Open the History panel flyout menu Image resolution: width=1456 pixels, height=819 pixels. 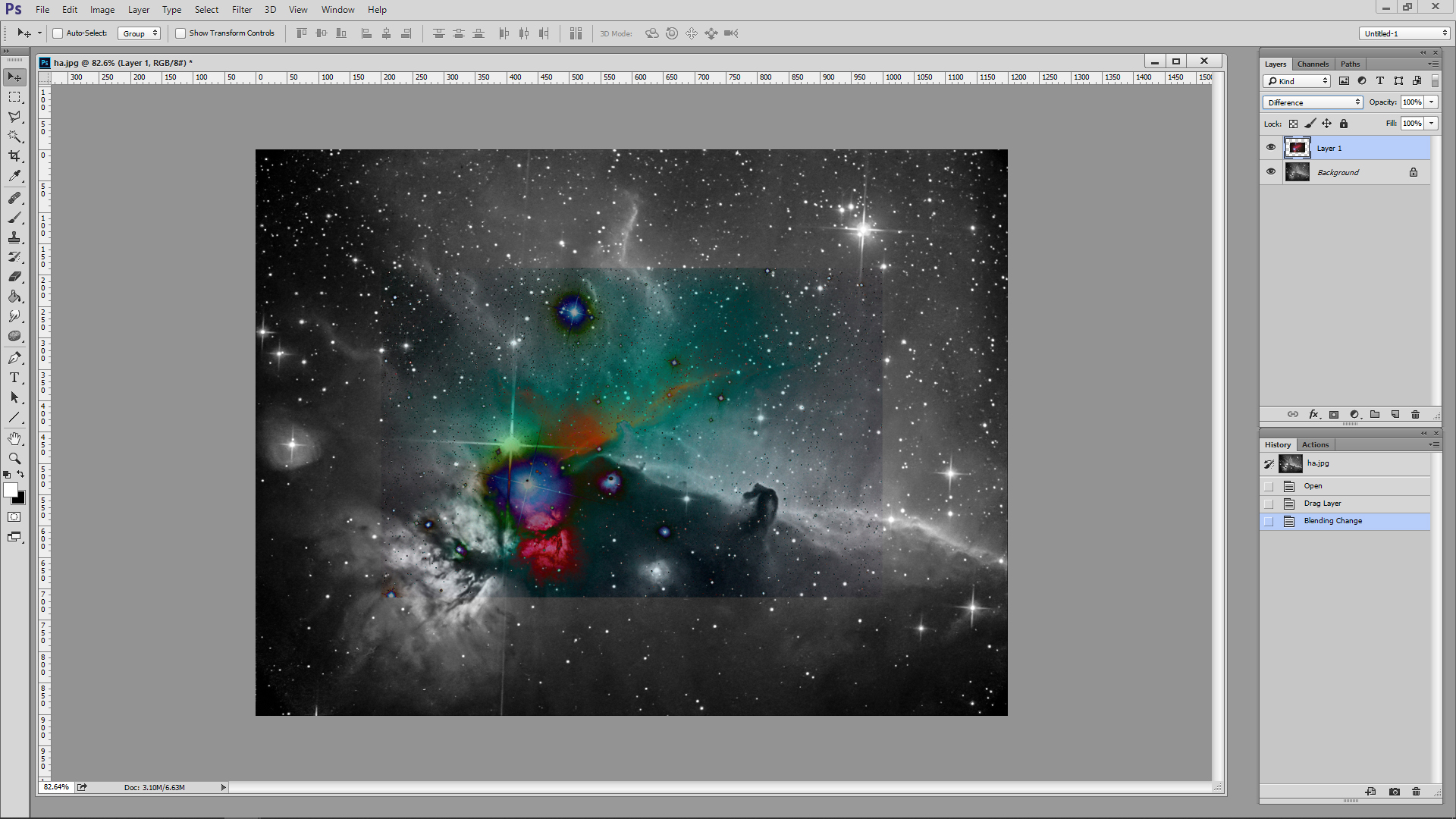pos(1433,444)
